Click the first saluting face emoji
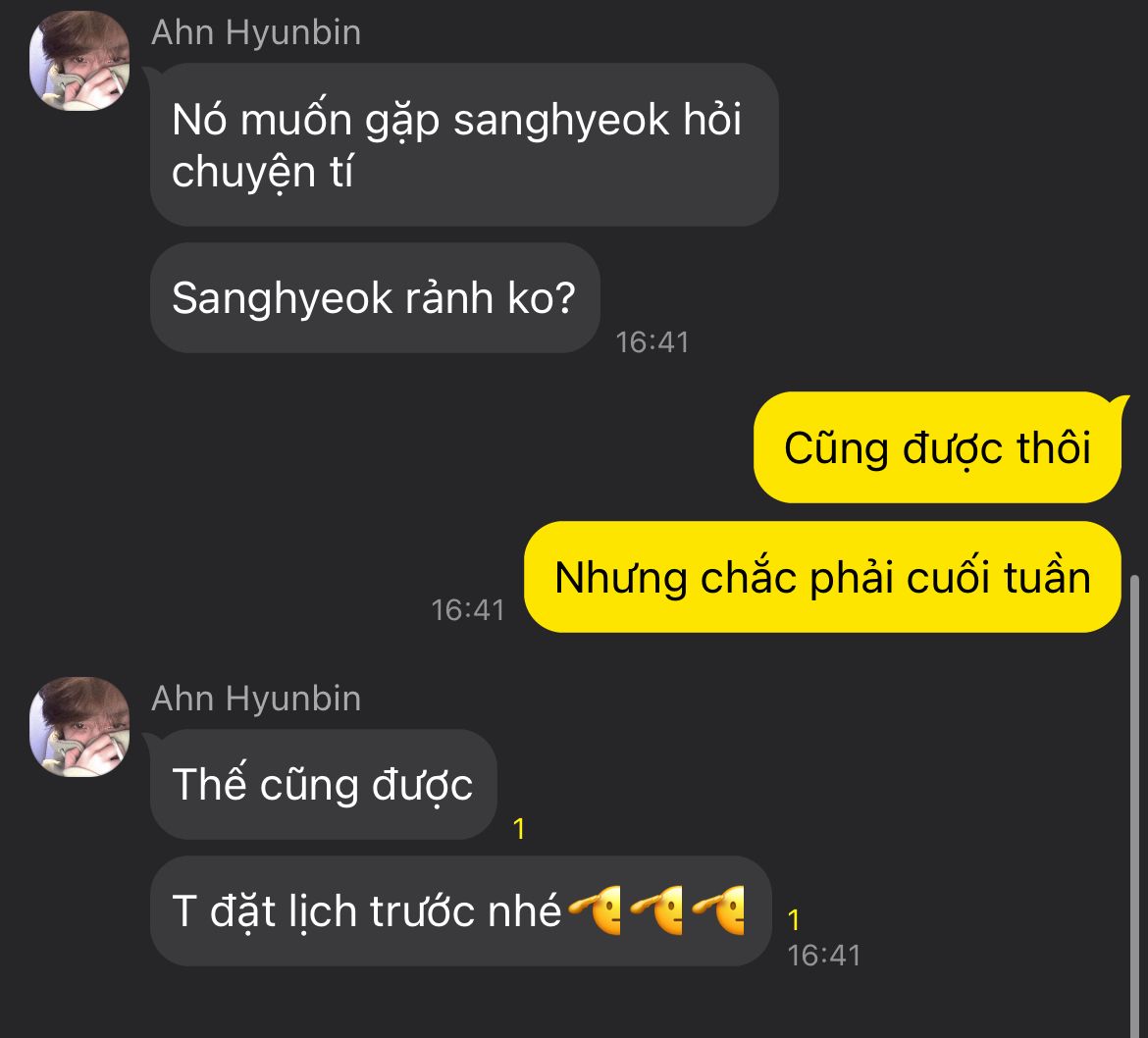 (596, 909)
